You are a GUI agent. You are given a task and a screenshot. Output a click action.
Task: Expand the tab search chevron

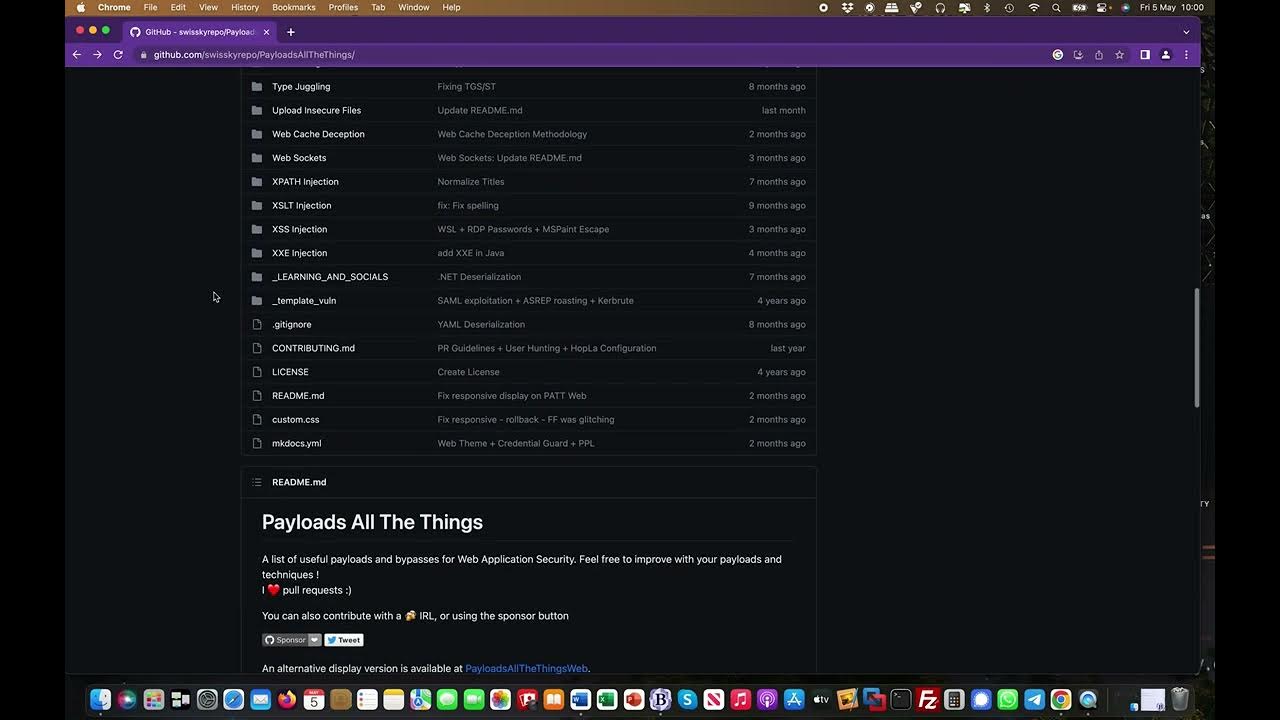(x=1186, y=32)
